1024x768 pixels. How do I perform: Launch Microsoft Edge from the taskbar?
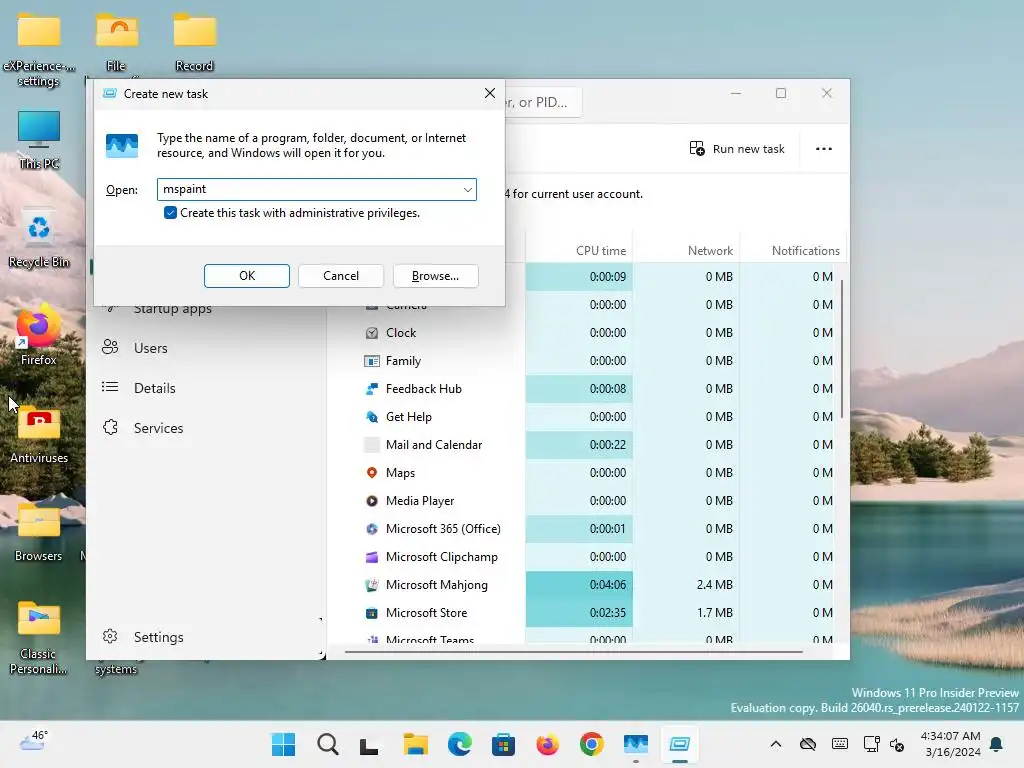tap(460, 744)
